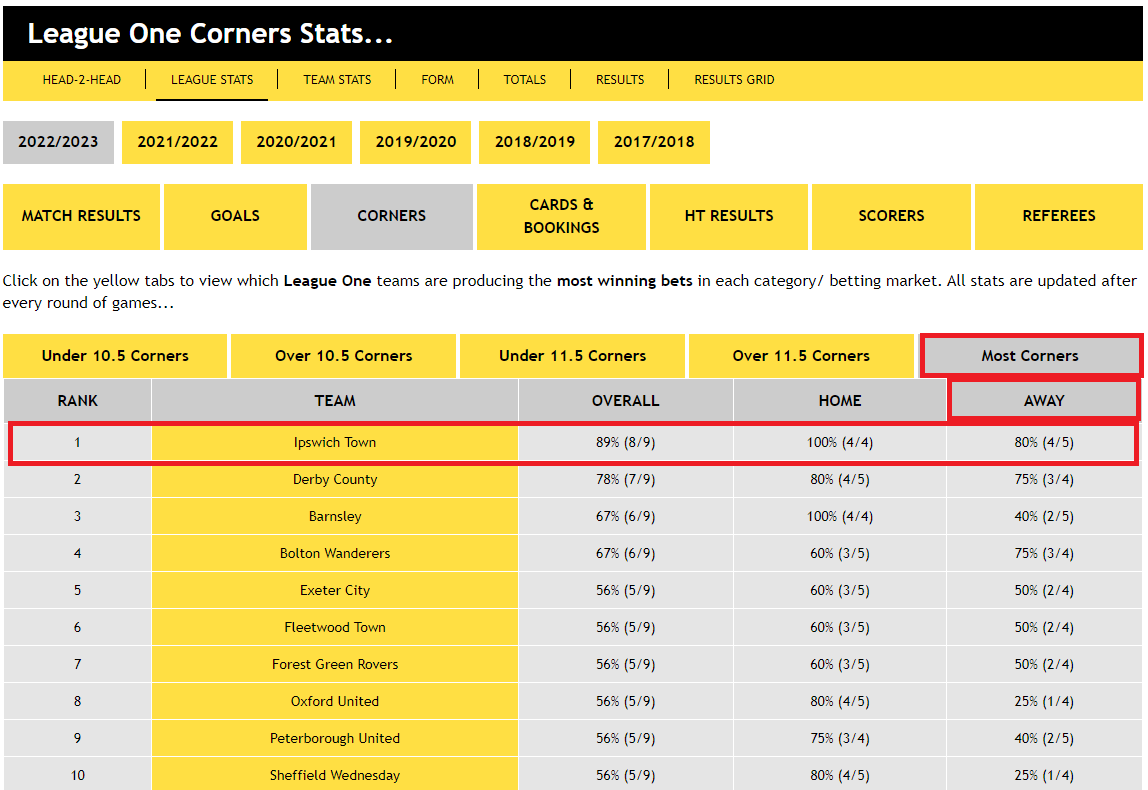1148x790 pixels.
Task: Open the TOTALS menu item
Action: click(x=524, y=80)
